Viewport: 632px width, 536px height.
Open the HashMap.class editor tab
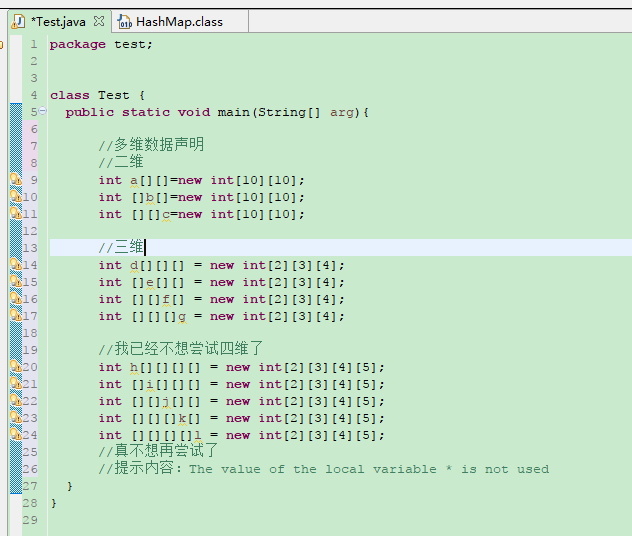point(179,22)
